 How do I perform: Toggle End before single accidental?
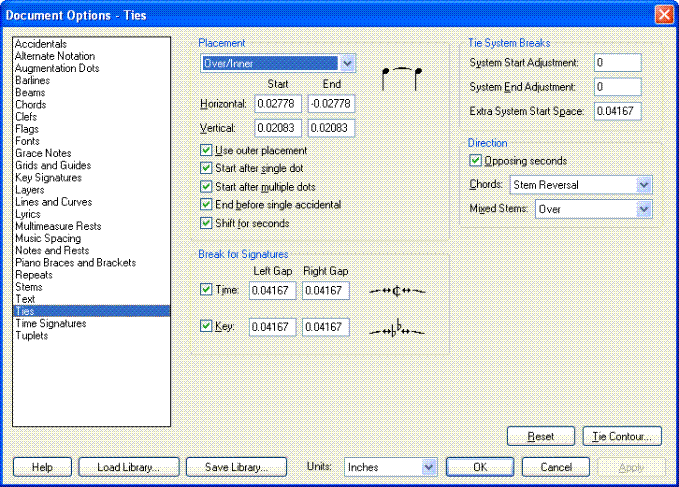(x=207, y=205)
